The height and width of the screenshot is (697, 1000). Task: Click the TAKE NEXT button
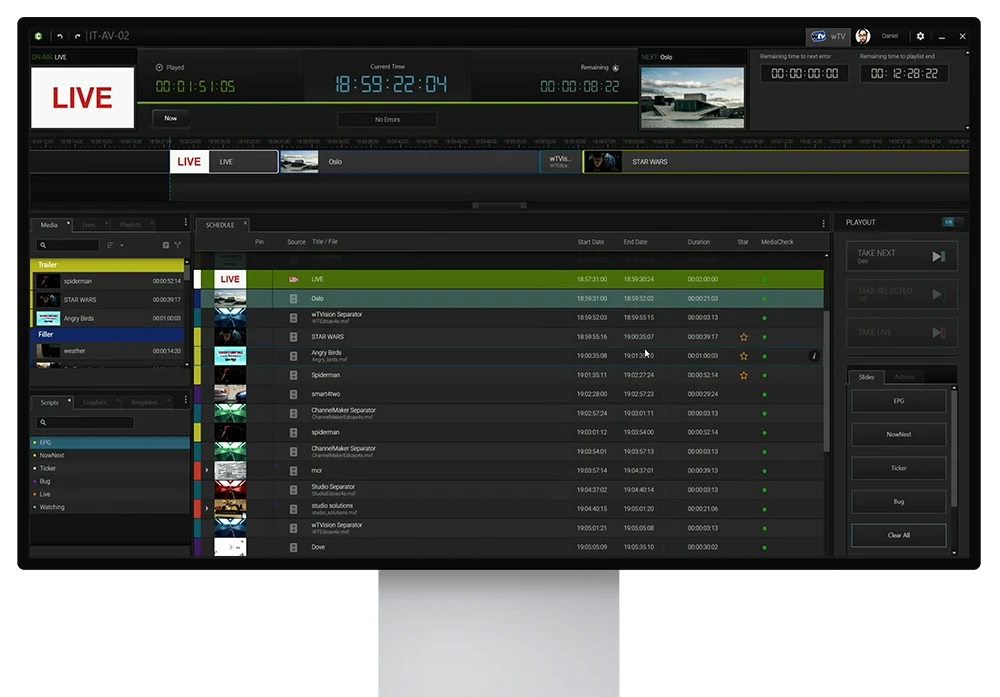point(902,256)
